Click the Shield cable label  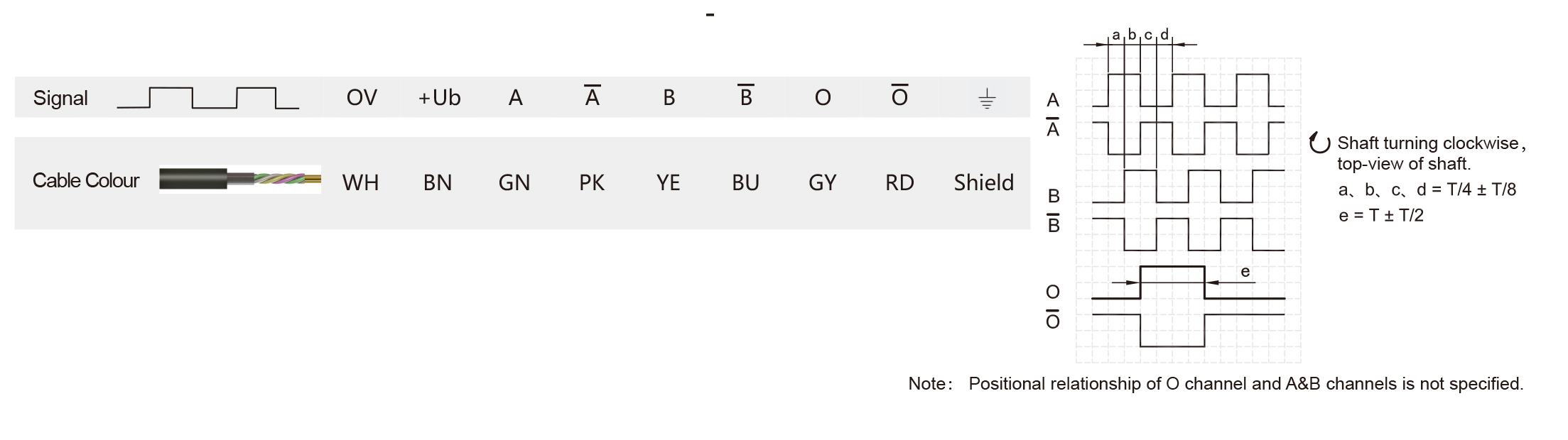click(x=984, y=182)
